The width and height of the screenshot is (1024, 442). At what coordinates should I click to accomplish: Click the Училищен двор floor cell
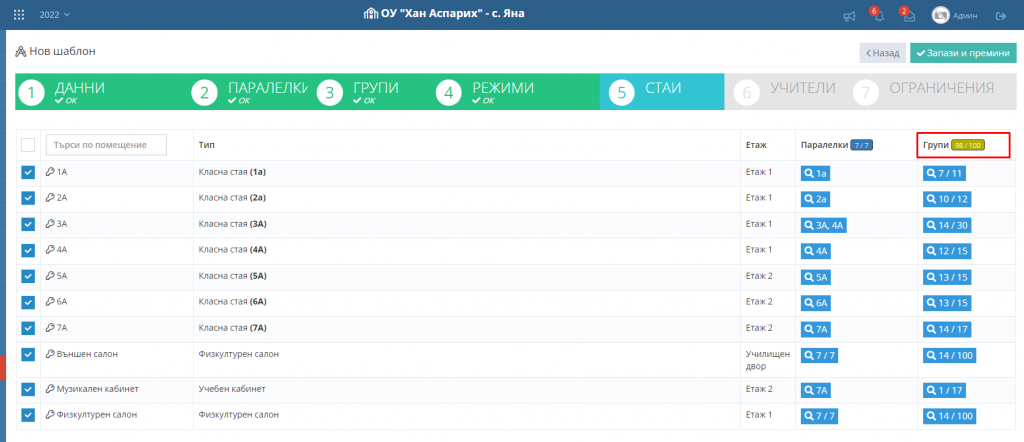(768, 360)
